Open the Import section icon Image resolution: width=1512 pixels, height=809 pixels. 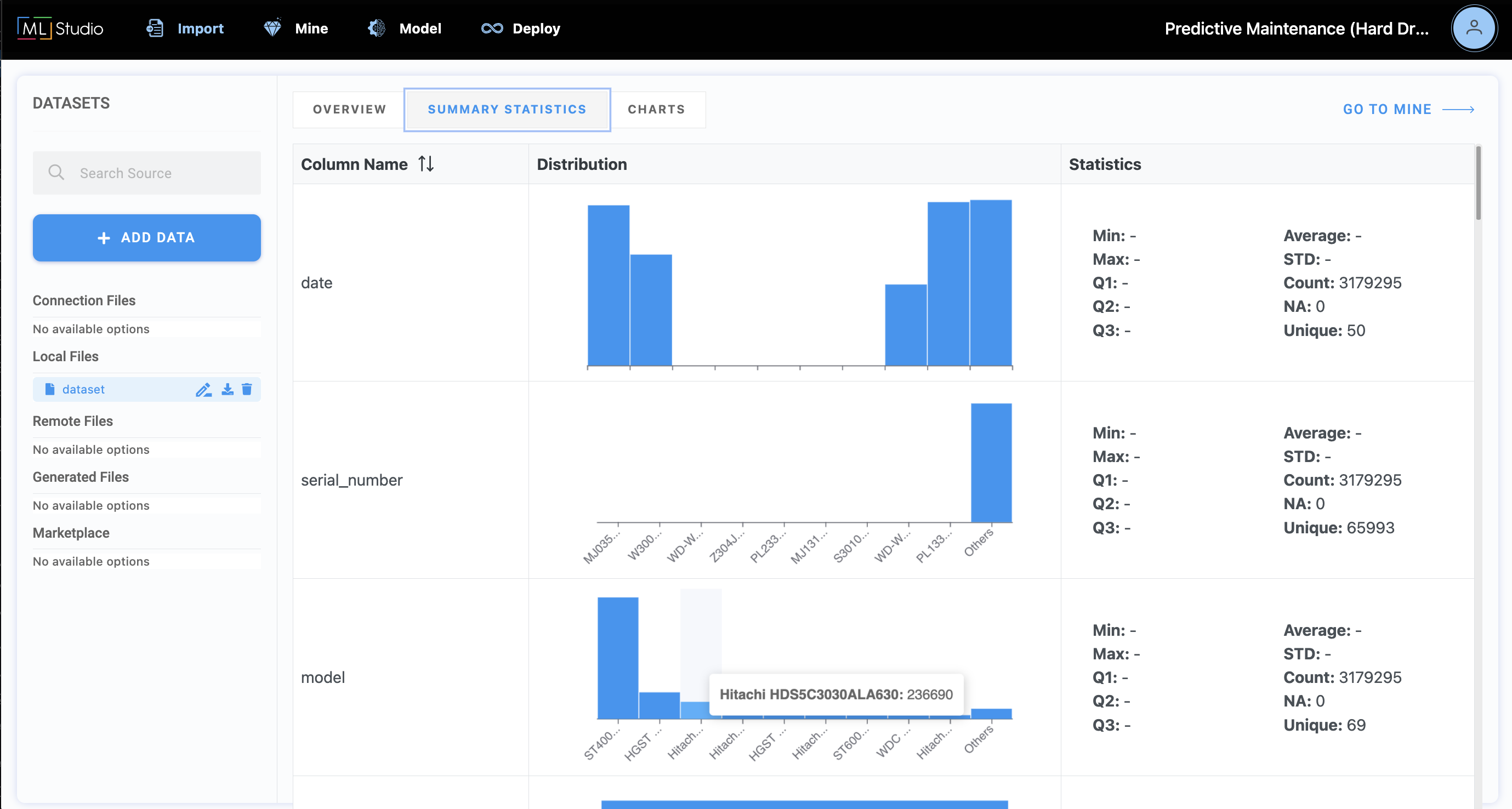[155, 28]
